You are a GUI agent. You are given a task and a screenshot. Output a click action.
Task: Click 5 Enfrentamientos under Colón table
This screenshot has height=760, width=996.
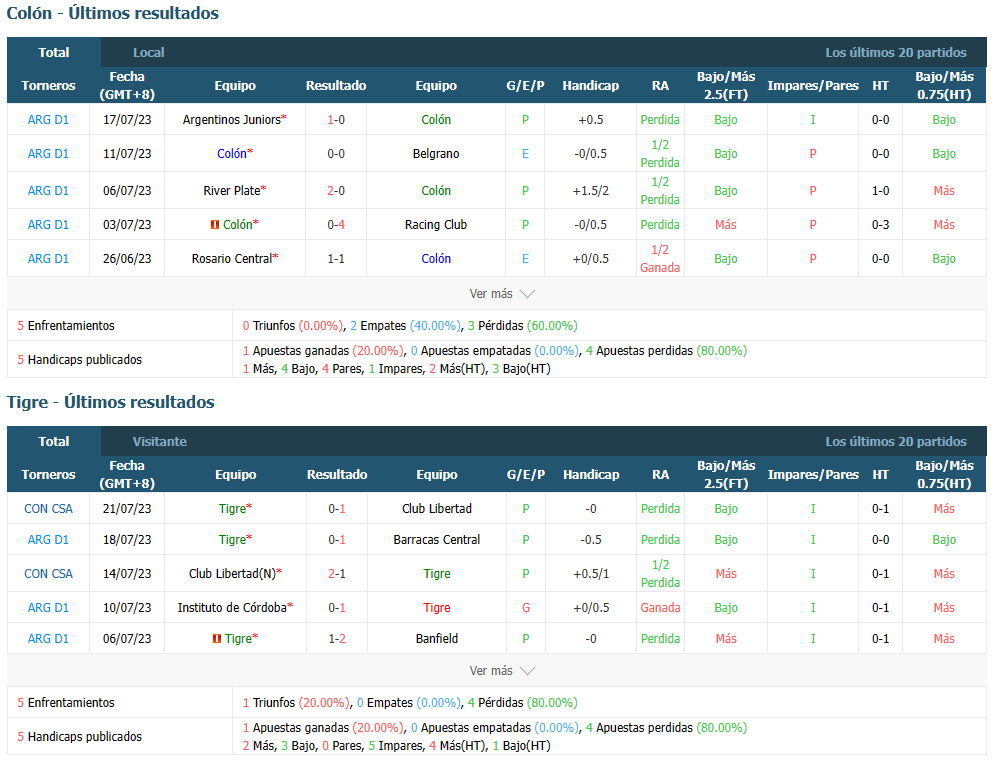65,325
